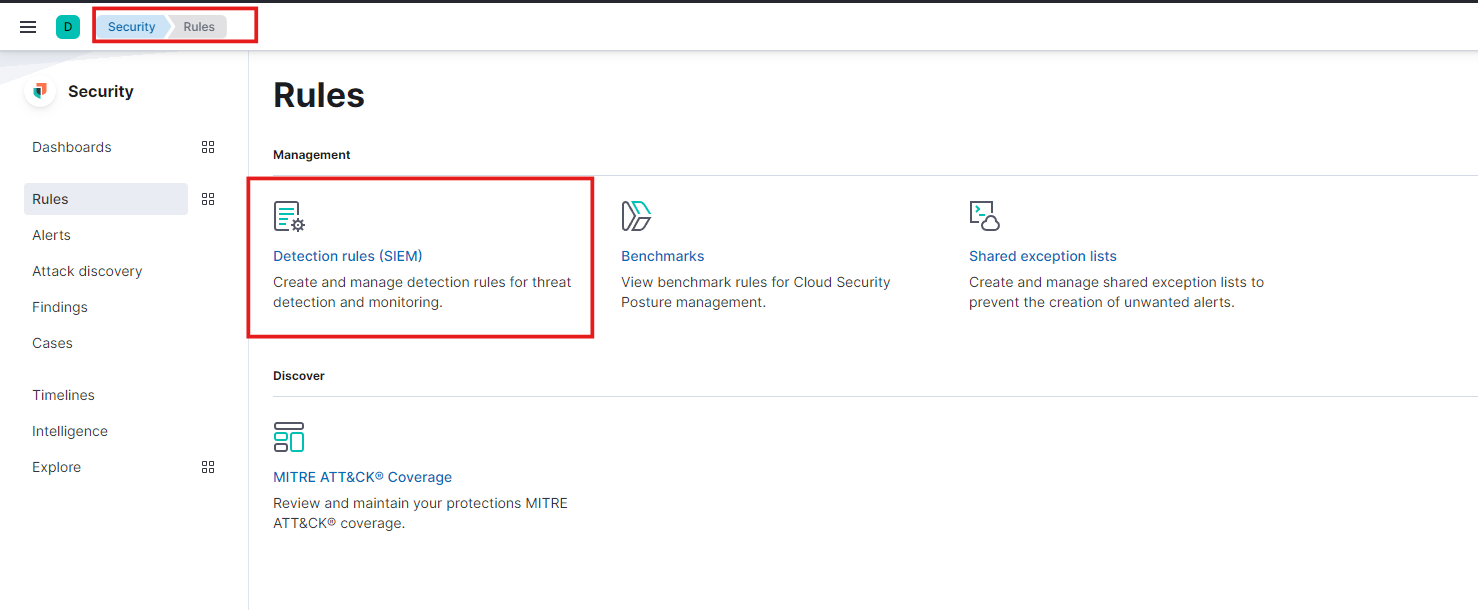Open the Benchmarks link

coord(663,256)
